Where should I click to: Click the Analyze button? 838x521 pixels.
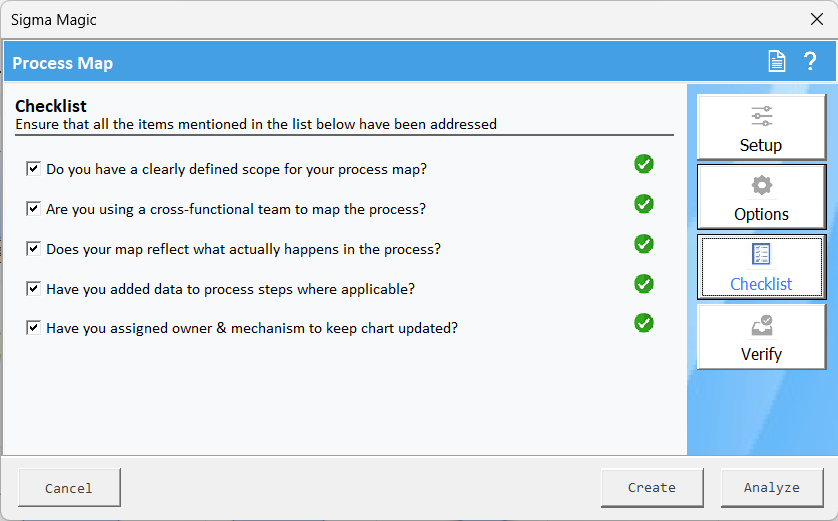[x=771, y=488]
